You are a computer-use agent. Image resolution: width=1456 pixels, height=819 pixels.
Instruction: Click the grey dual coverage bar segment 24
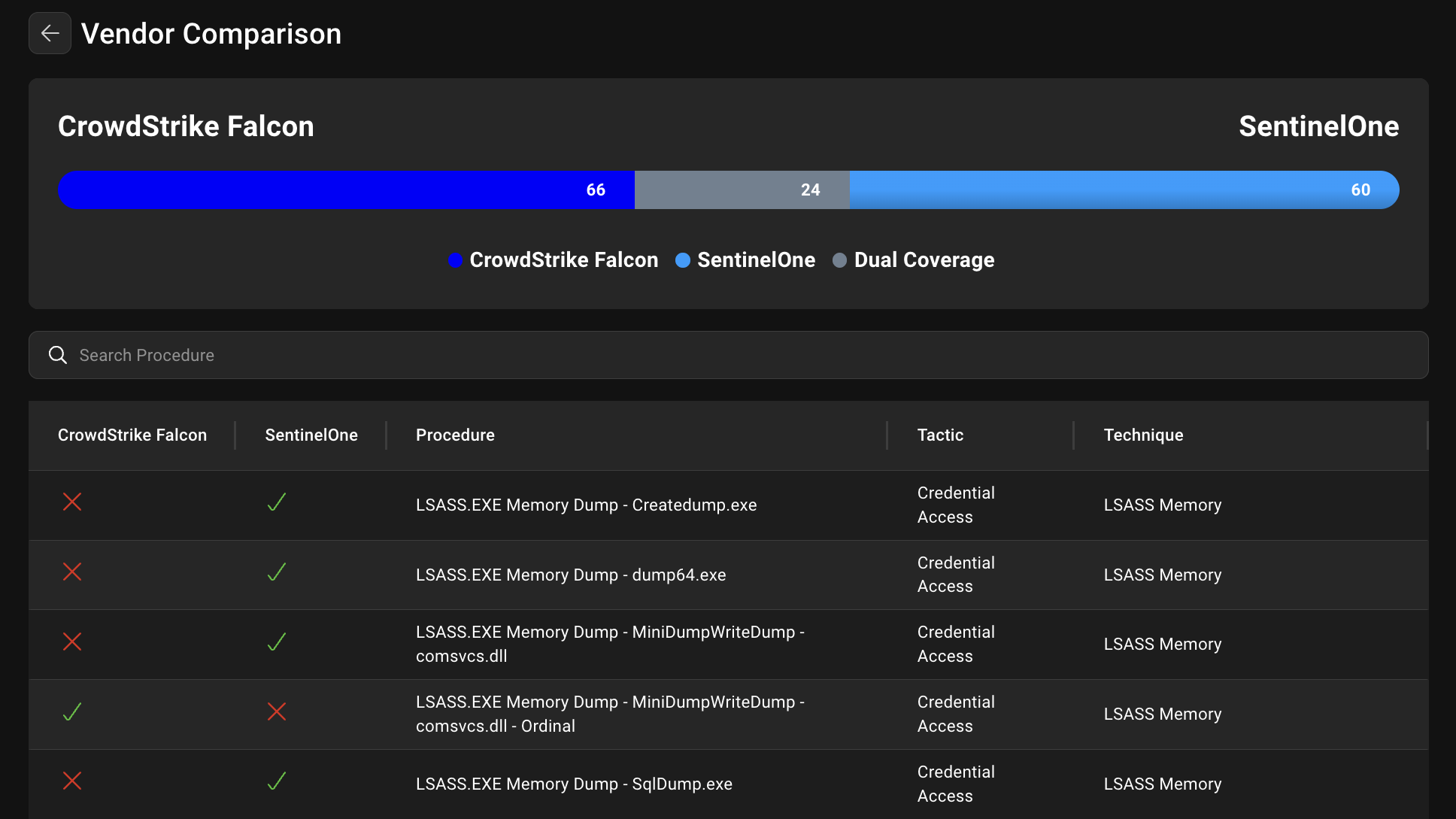click(742, 190)
